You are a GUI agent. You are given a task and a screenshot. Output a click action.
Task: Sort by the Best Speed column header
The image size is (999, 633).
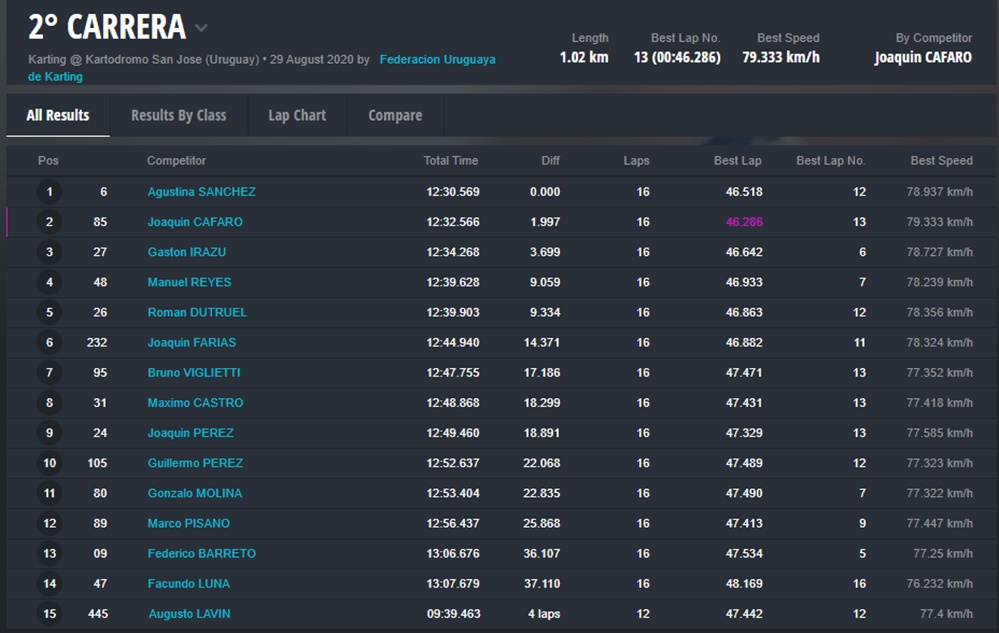[x=941, y=161]
